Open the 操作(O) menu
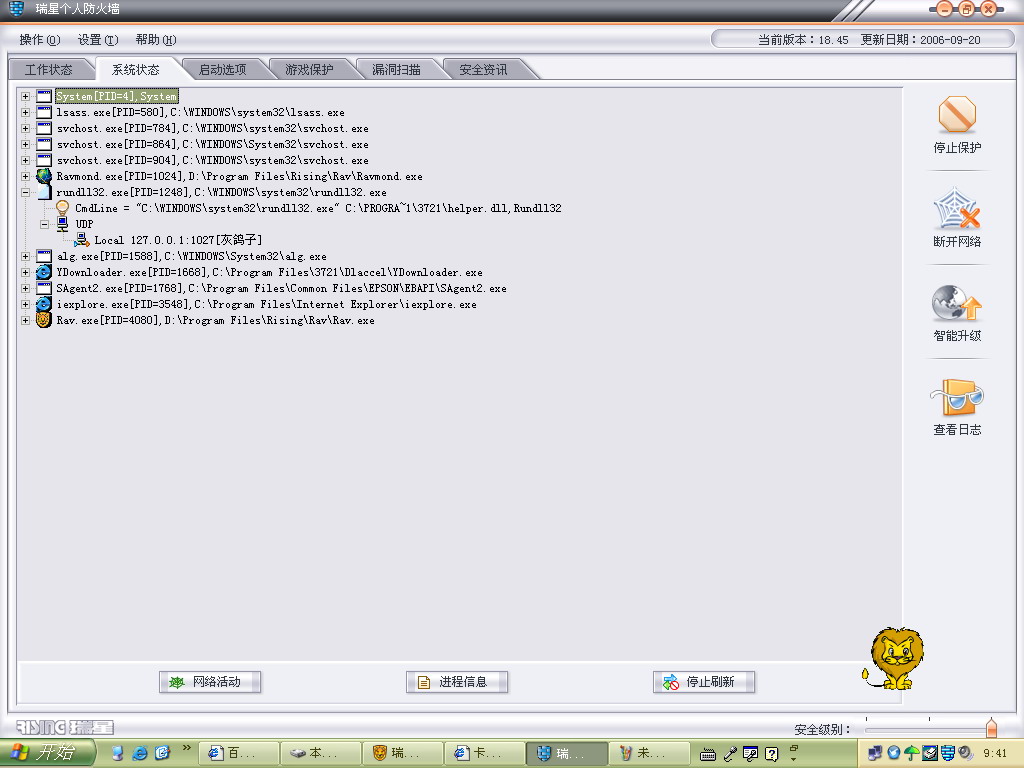 pos(40,40)
